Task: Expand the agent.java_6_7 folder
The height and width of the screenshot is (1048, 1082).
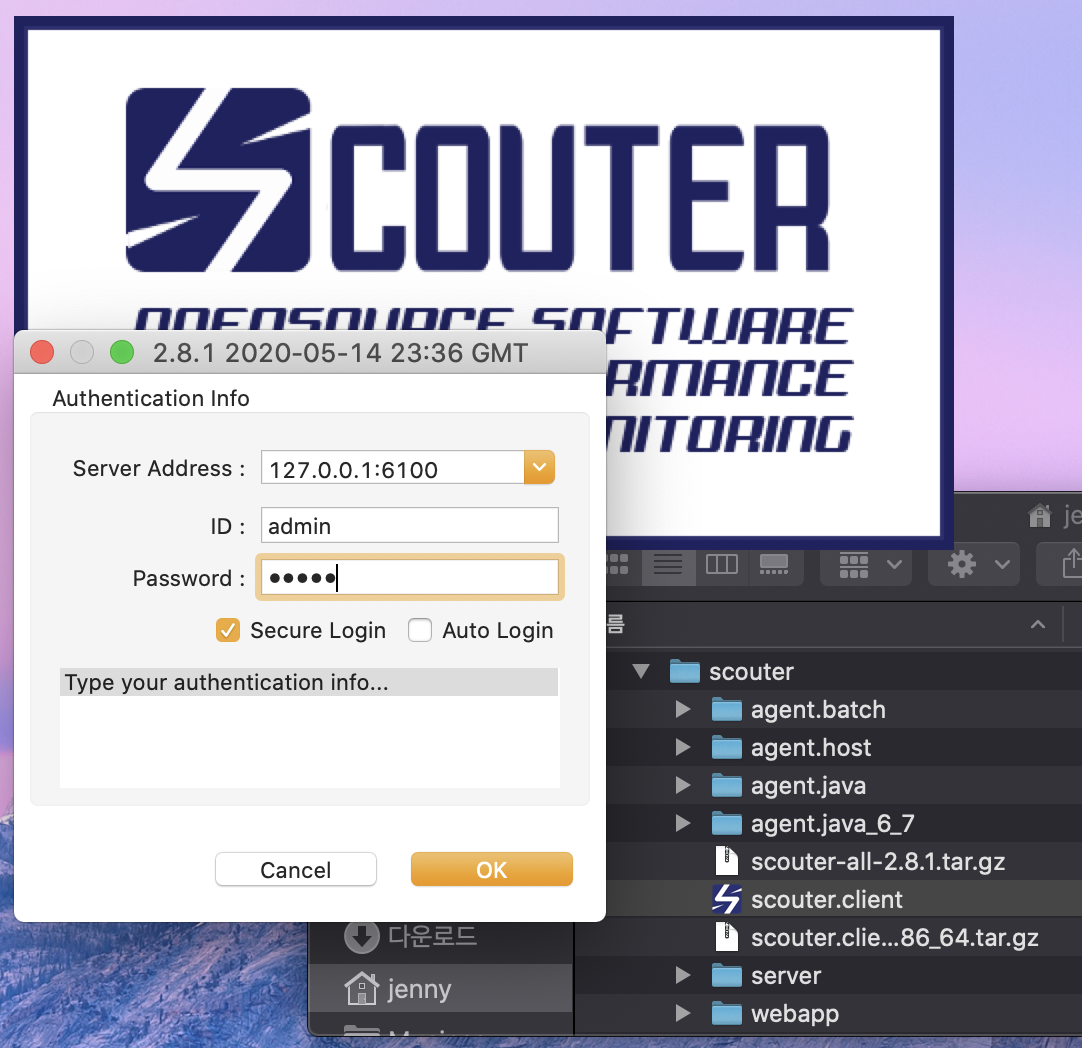Action: [682, 823]
